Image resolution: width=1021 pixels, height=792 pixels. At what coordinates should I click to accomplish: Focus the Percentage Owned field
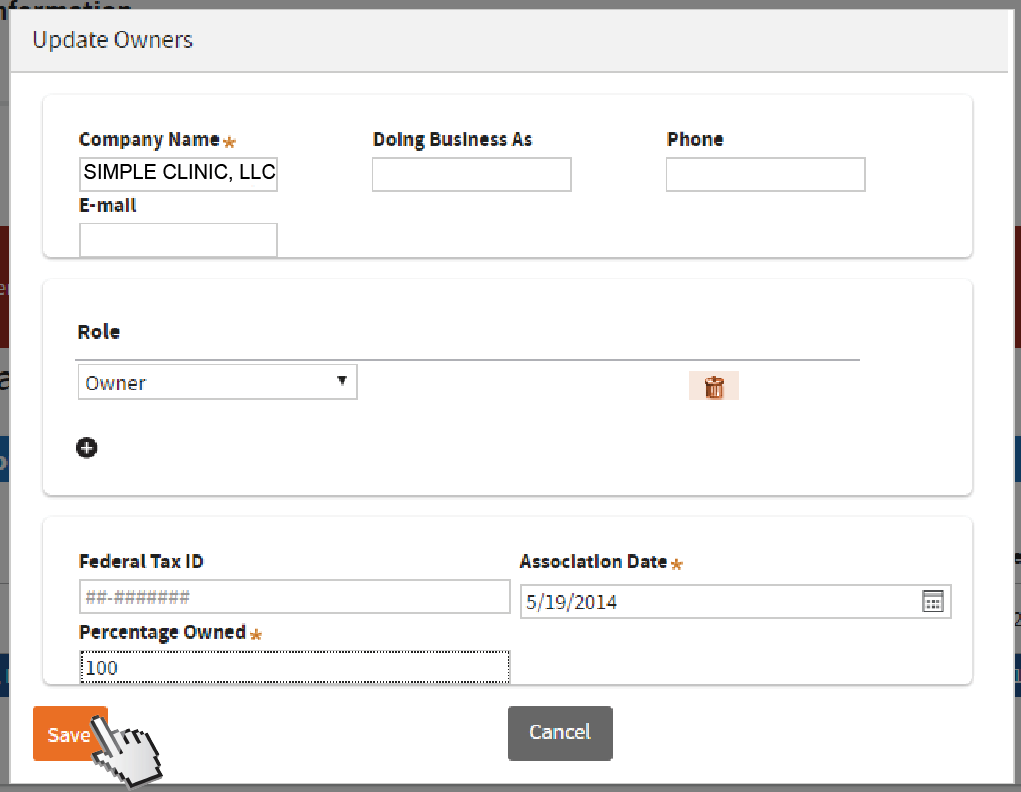point(294,666)
